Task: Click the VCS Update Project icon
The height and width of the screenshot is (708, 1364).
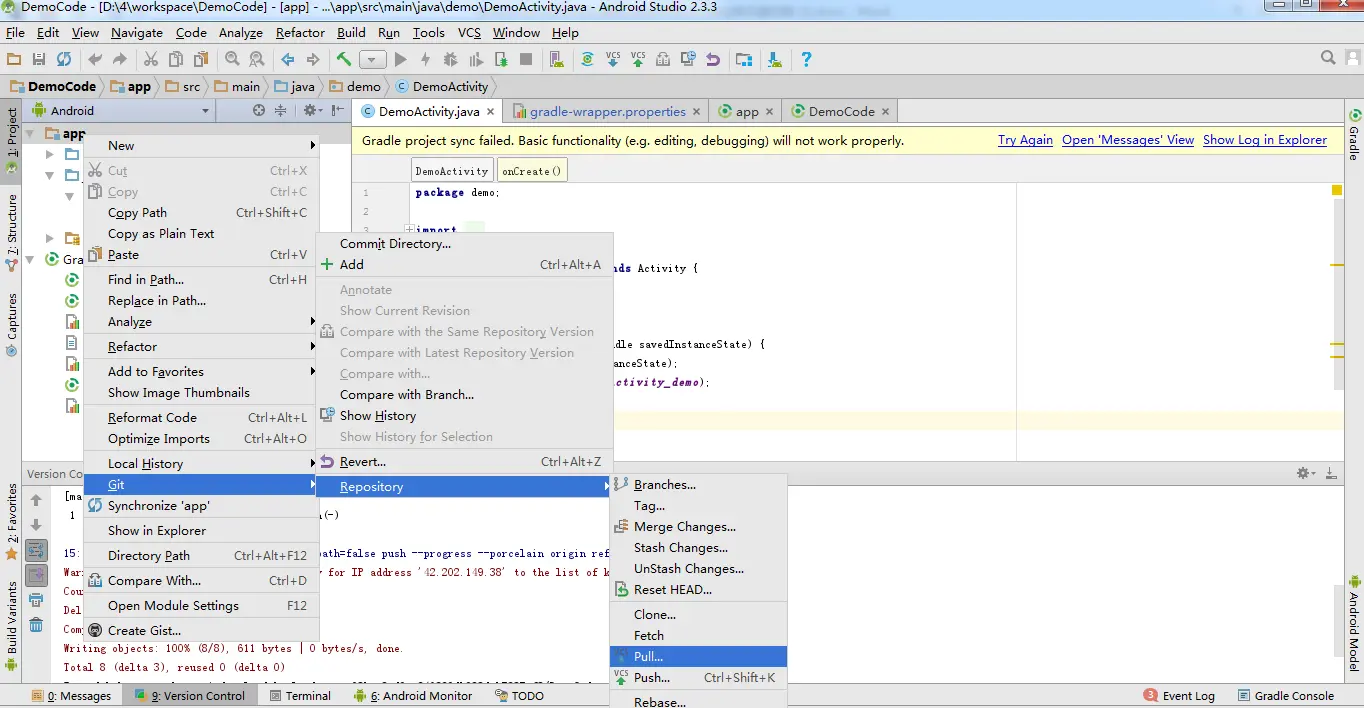Action: 613,60
